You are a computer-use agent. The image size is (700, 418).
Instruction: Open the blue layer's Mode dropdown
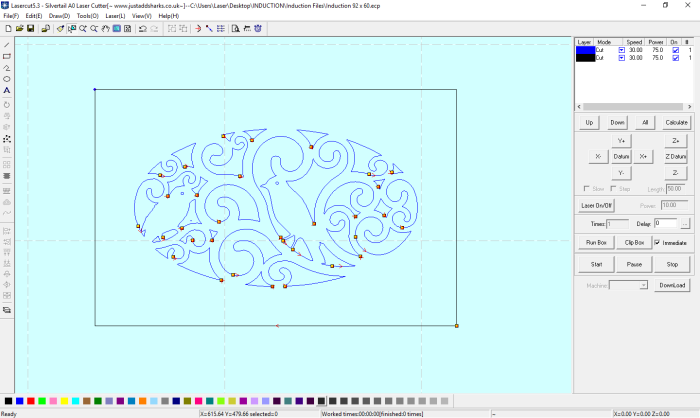point(621,50)
